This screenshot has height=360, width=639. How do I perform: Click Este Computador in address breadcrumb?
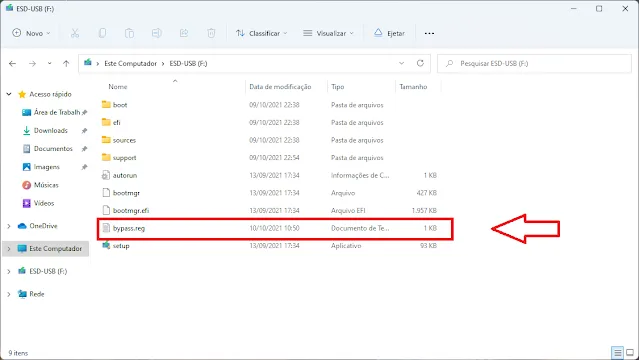130,64
